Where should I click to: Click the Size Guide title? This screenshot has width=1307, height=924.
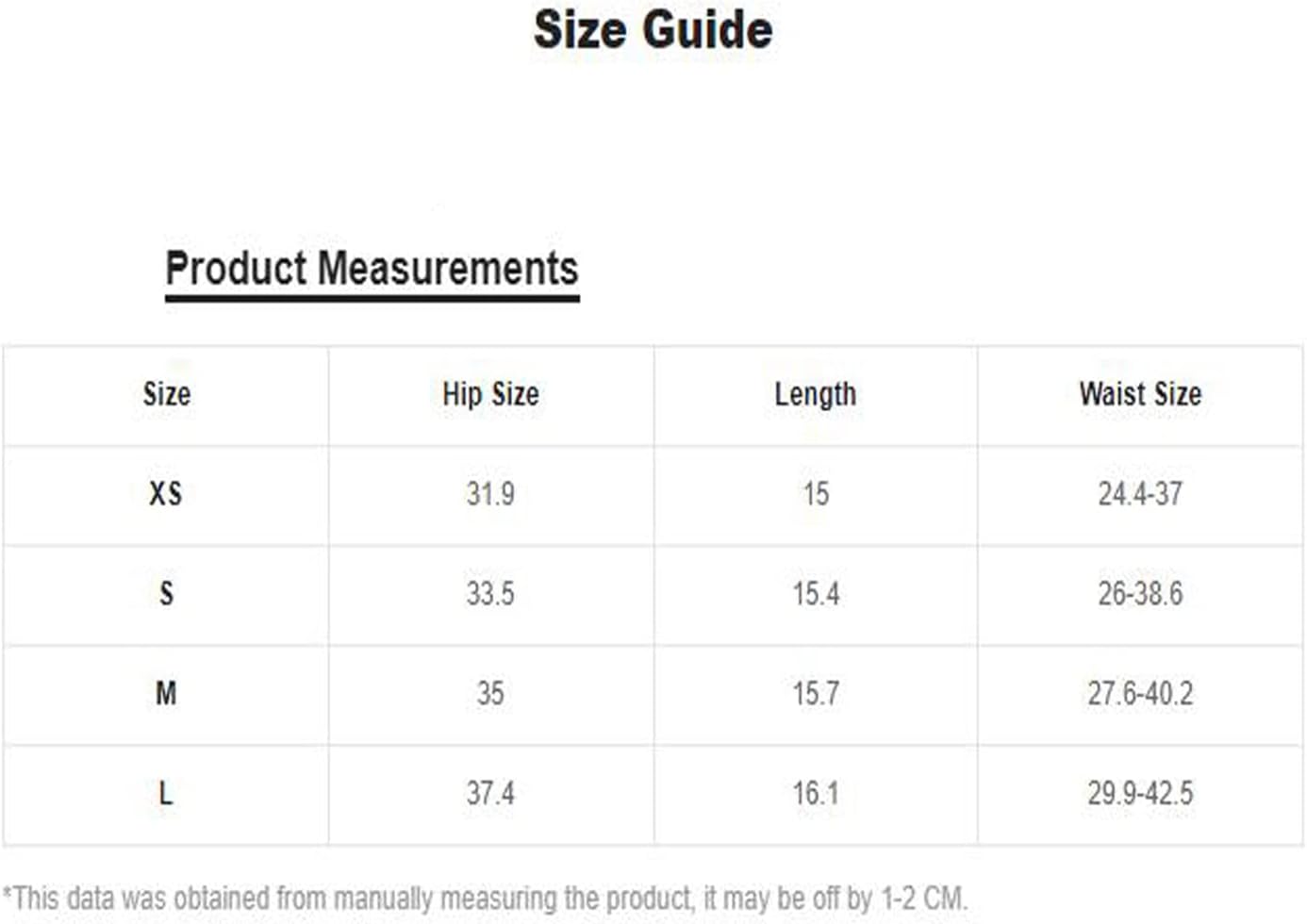653,30
